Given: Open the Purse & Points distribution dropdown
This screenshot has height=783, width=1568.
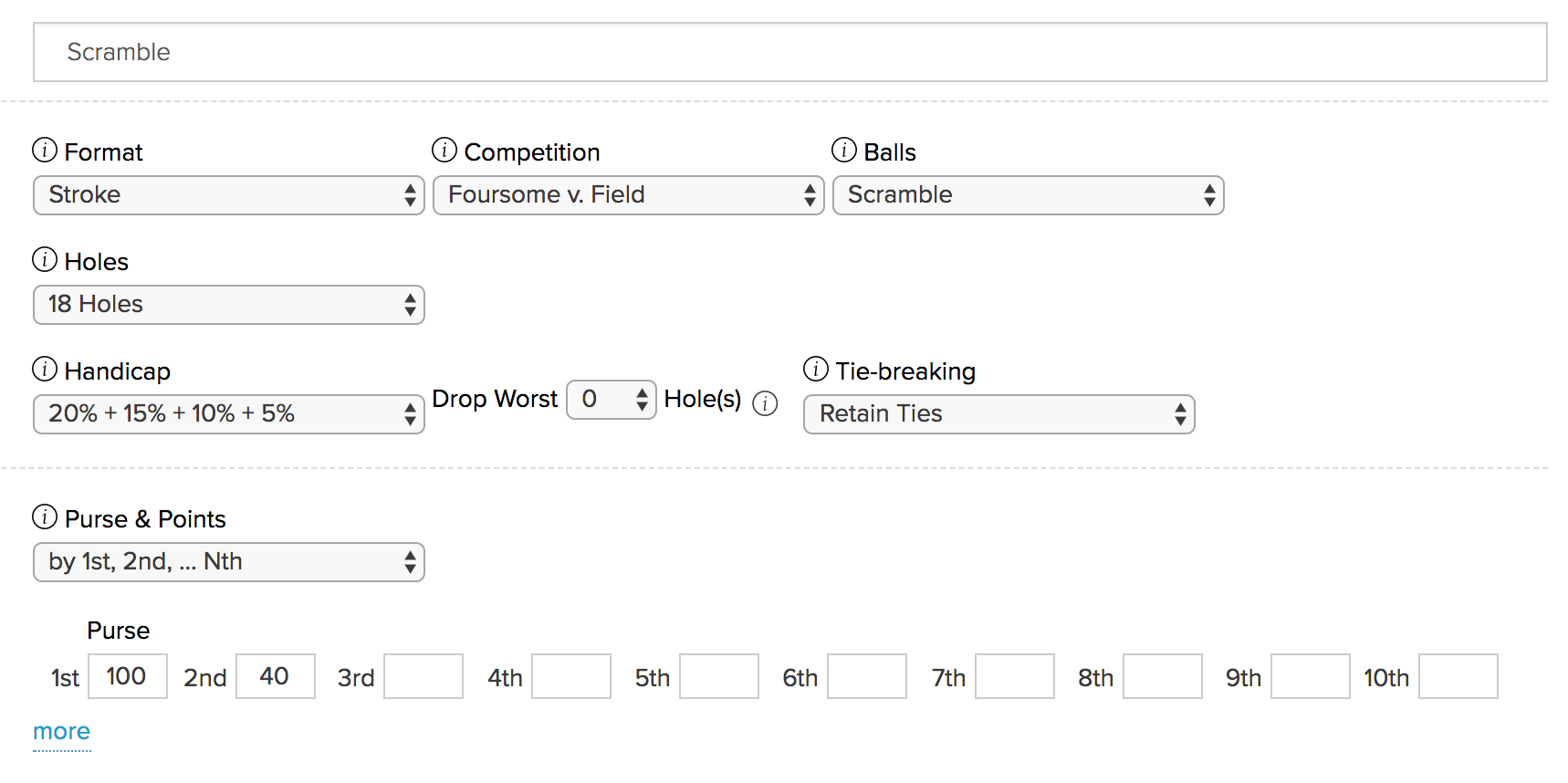Looking at the screenshot, I should click(229, 562).
